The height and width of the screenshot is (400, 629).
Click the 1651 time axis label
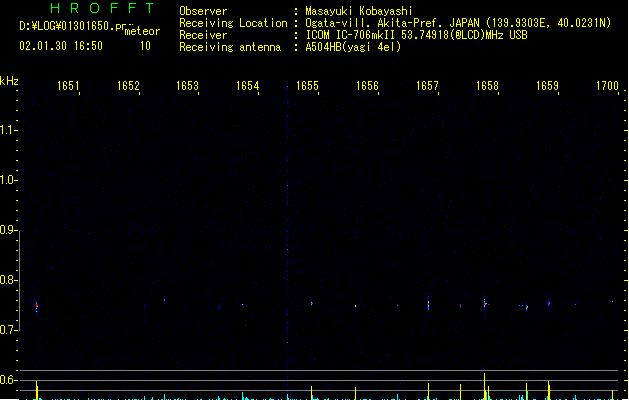(68, 86)
